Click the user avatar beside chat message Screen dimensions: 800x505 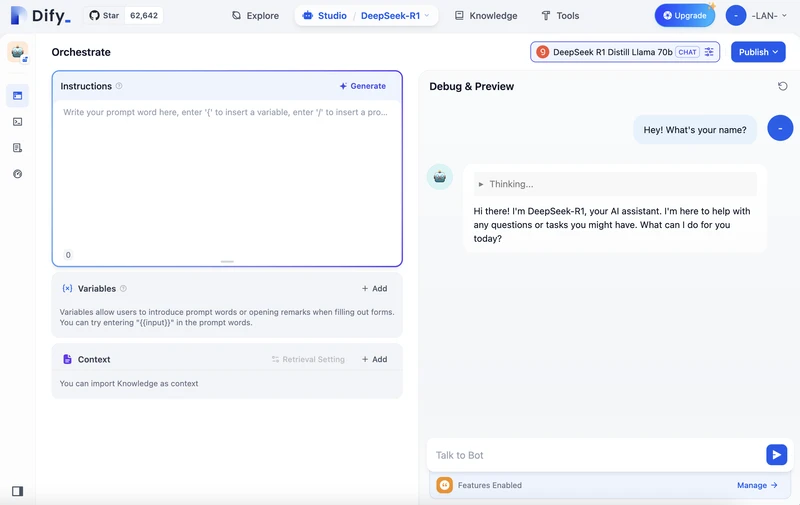click(780, 128)
